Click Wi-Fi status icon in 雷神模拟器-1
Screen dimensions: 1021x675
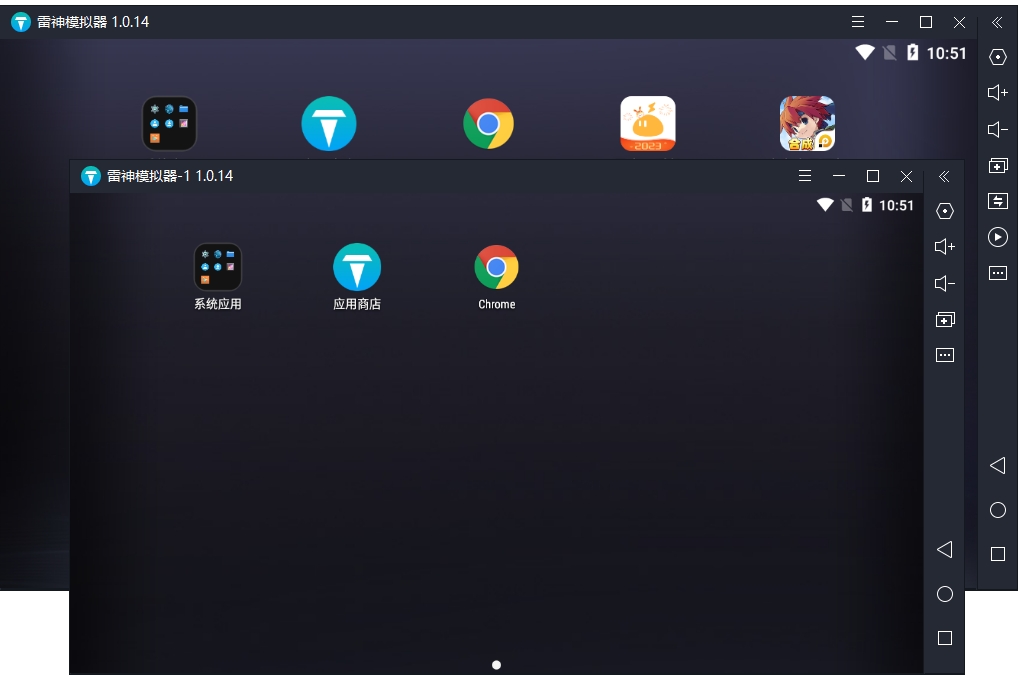pyautogui.click(x=825, y=205)
